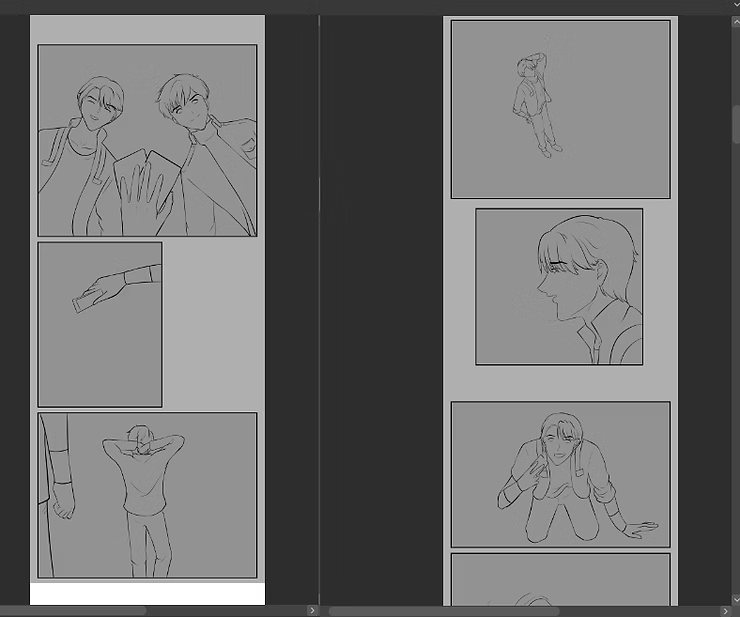Click the panel of the kneeling man
The image size is (740, 617).
click(x=561, y=474)
